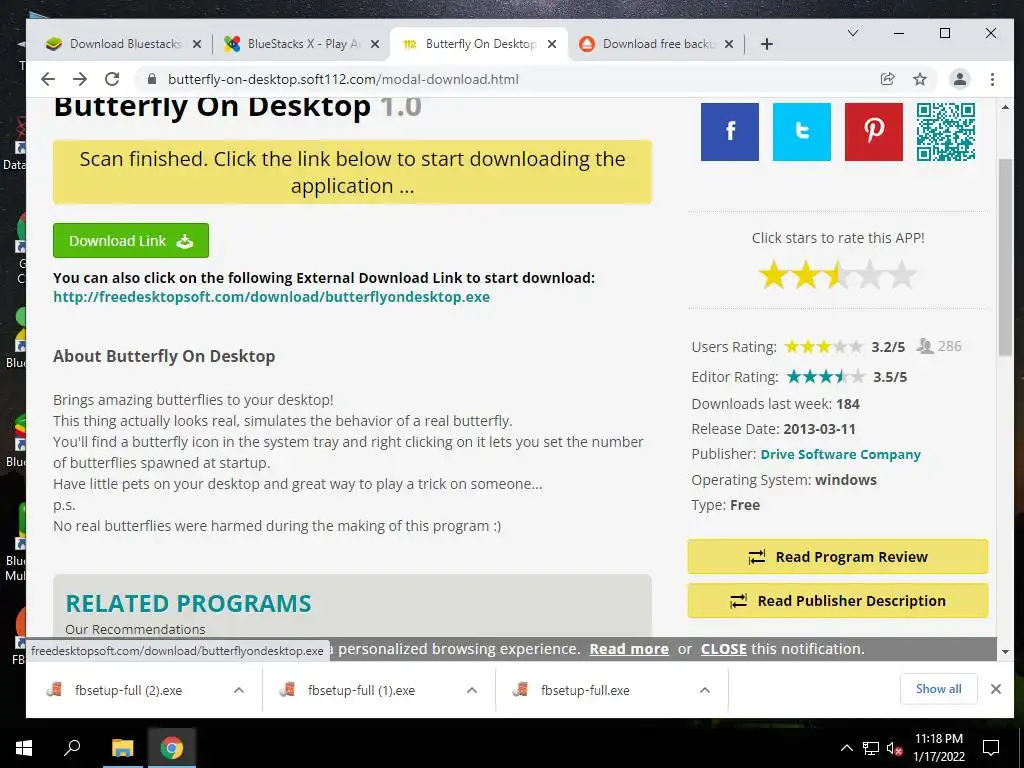Open the notification center icon
The image size is (1024, 768).
[x=991, y=748]
